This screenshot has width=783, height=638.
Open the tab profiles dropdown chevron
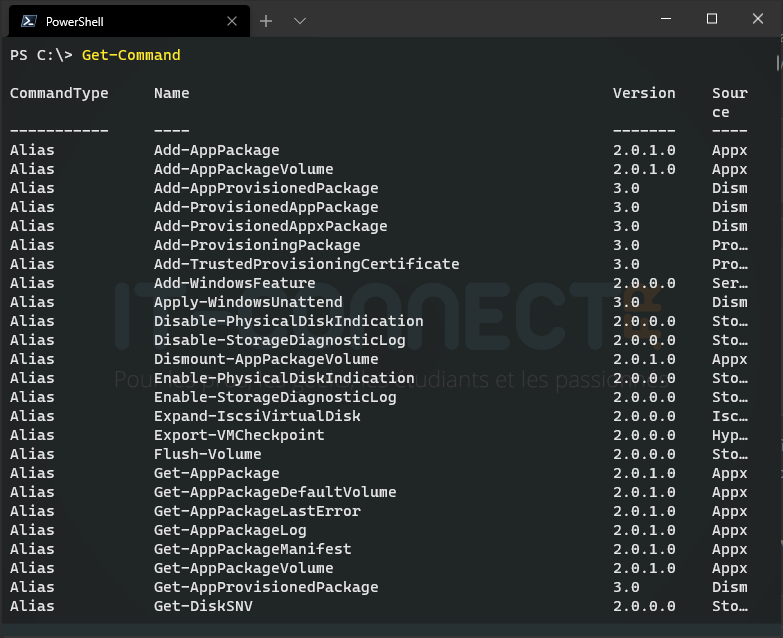(x=300, y=21)
